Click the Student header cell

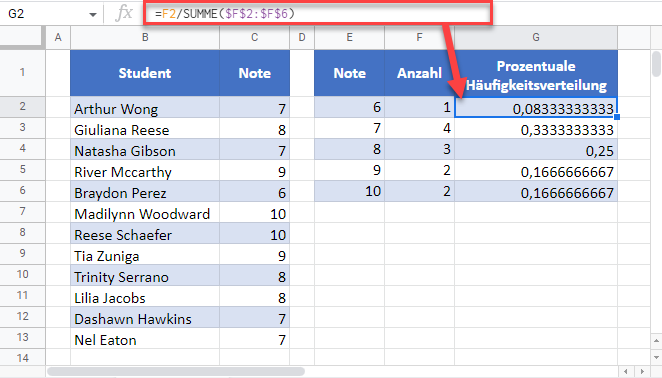pos(145,73)
